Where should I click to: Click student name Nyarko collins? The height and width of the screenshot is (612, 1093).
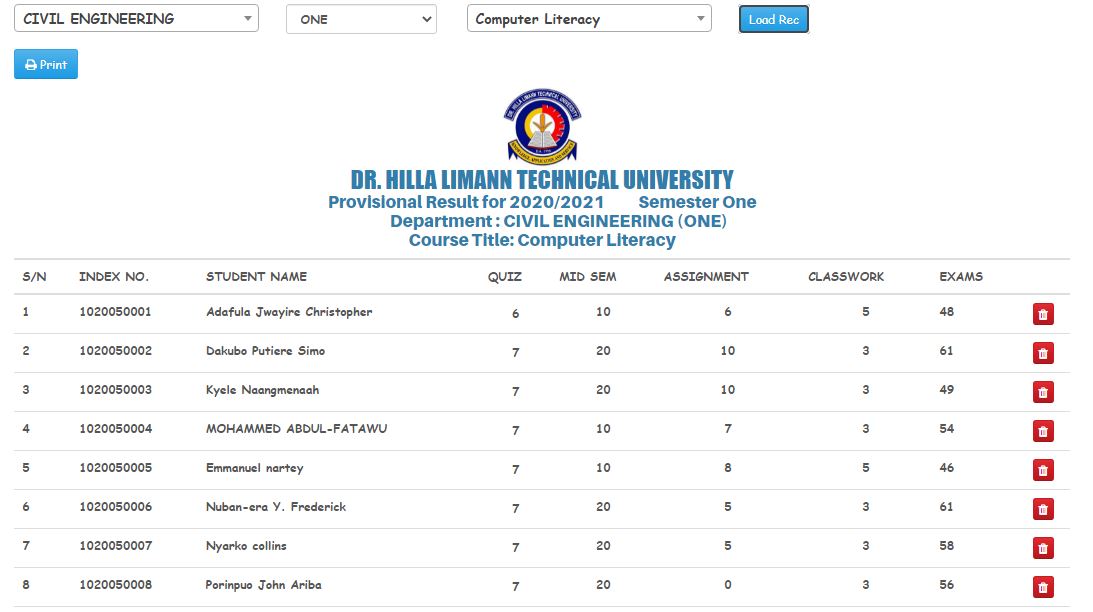pyautogui.click(x=246, y=546)
